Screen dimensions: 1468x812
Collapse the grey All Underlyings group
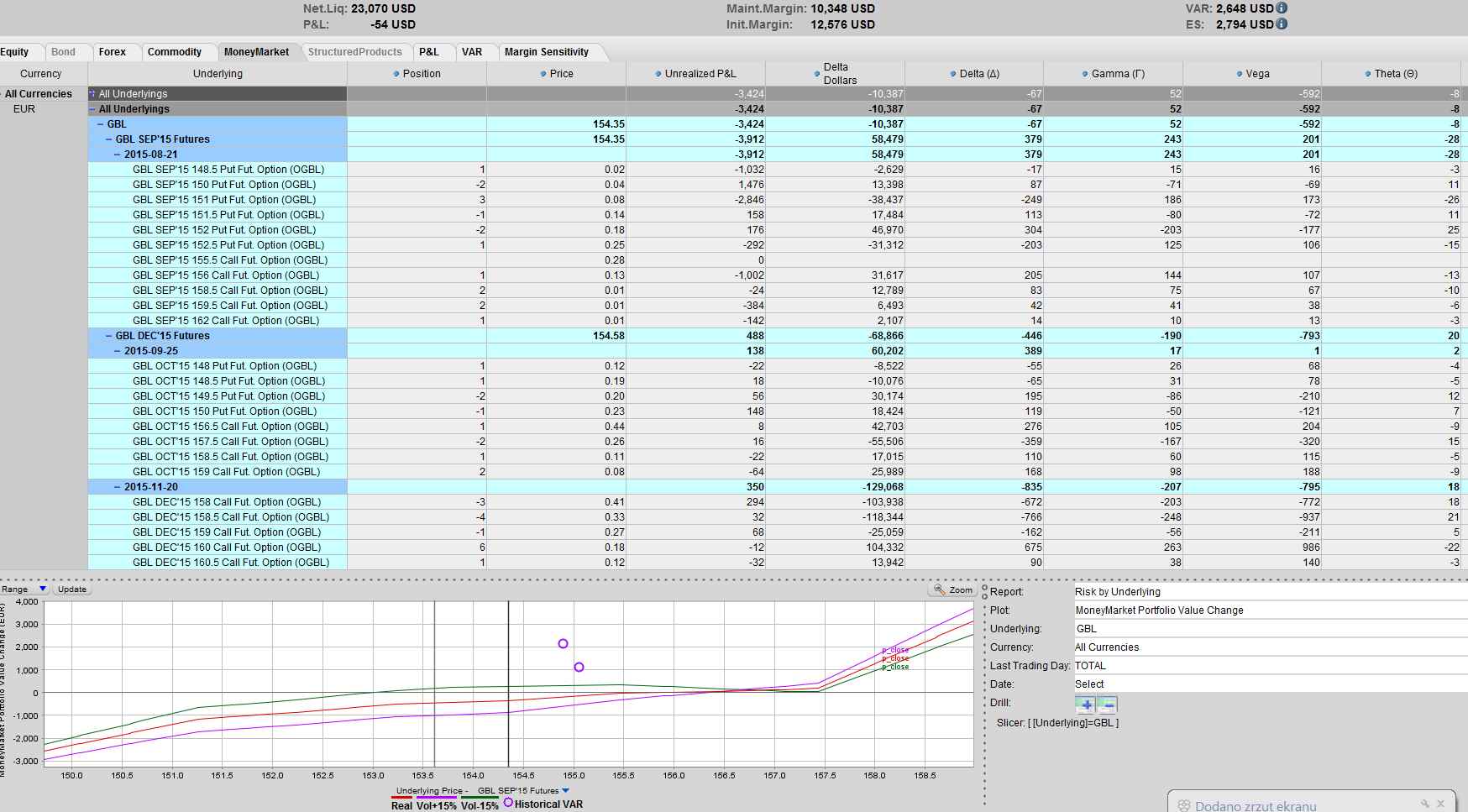tap(92, 109)
